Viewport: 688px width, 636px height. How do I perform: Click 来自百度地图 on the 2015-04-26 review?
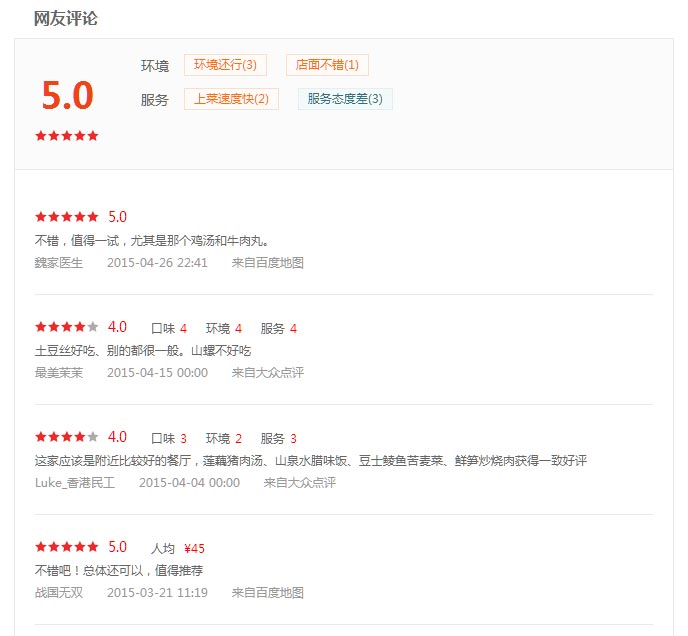point(268,263)
